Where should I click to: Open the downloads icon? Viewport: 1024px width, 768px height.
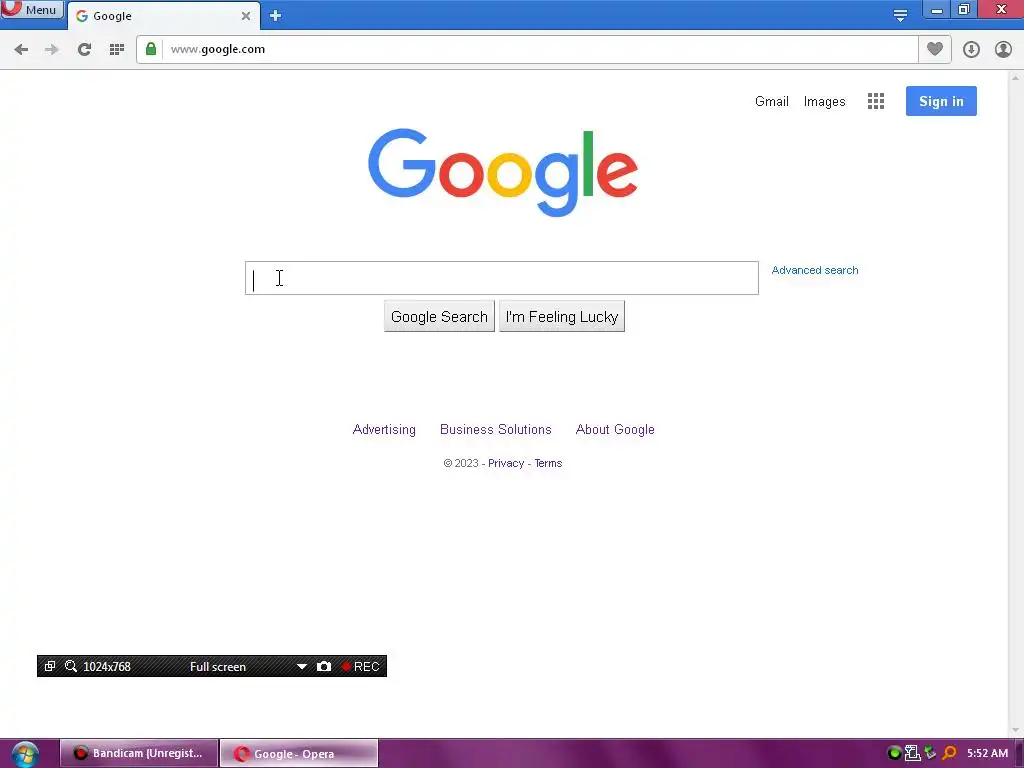point(971,50)
